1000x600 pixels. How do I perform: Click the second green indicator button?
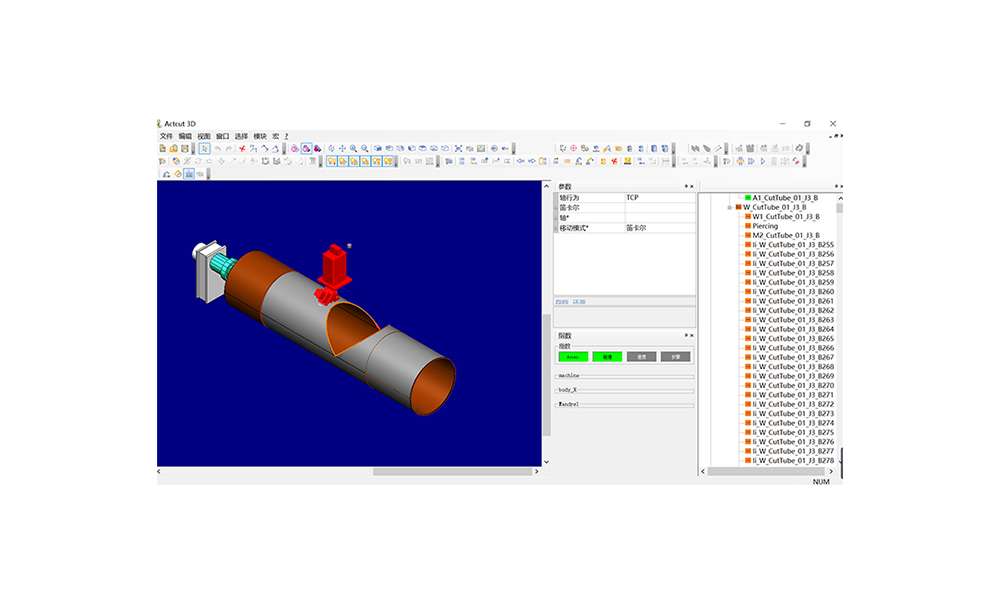pyautogui.click(x=607, y=357)
